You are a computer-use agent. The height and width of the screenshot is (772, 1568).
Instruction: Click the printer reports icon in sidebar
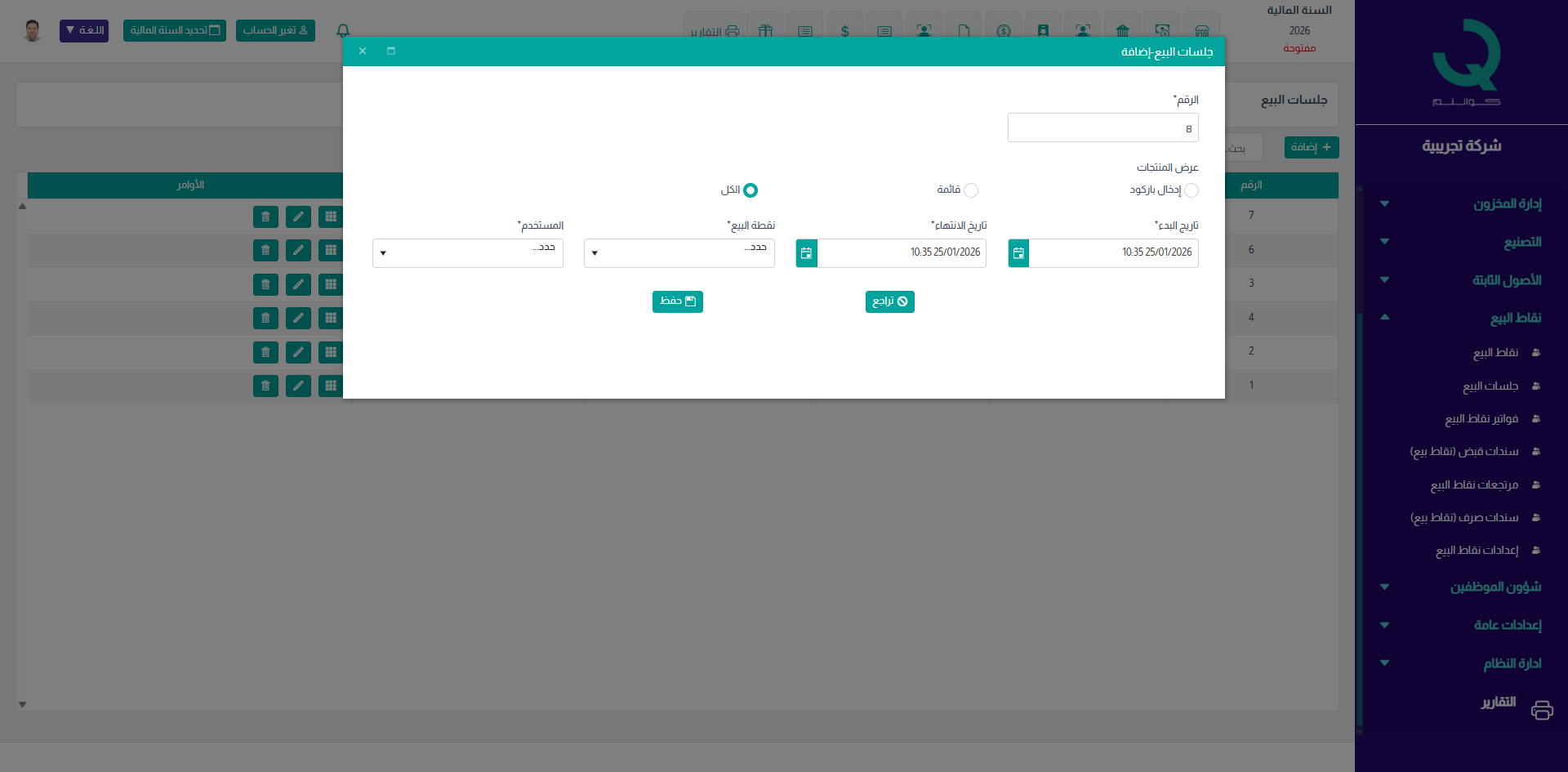pyautogui.click(x=1541, y=710)
